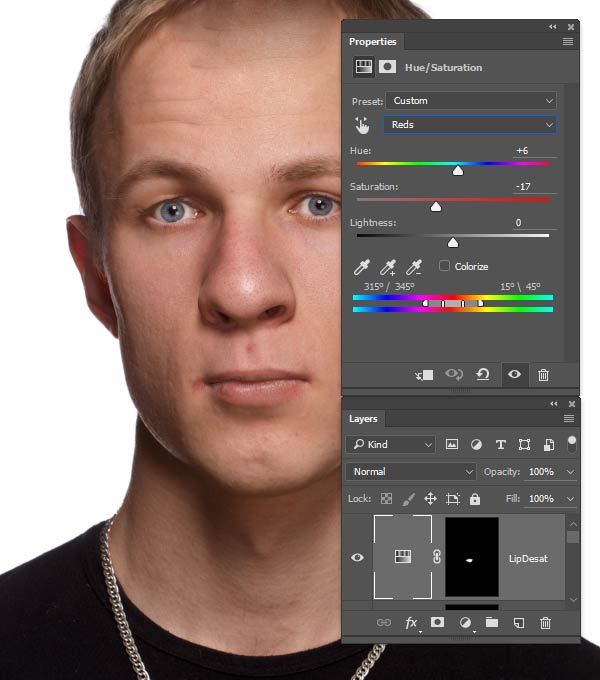Image resolution: width=600 pixels, height=680 pixels.
Task: Clip adjustment to layer below
Action: [x=424, y=375]
